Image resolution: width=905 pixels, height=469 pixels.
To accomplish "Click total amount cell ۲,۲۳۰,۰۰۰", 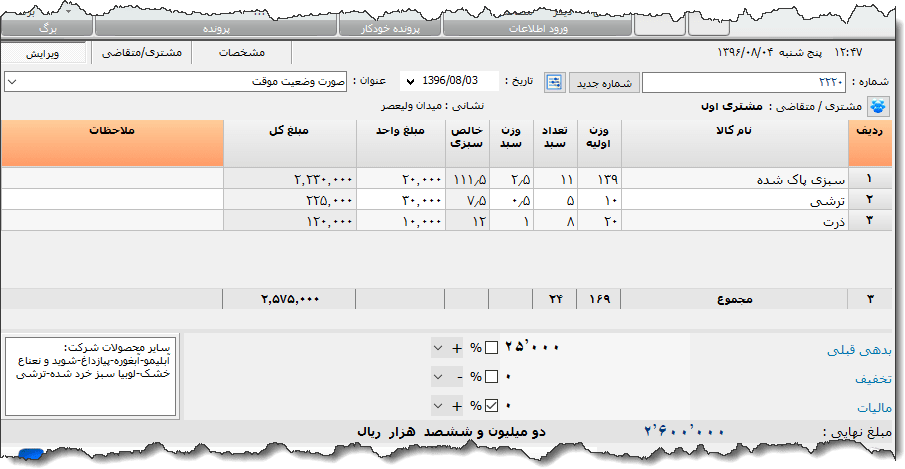I will pos(290,179).
